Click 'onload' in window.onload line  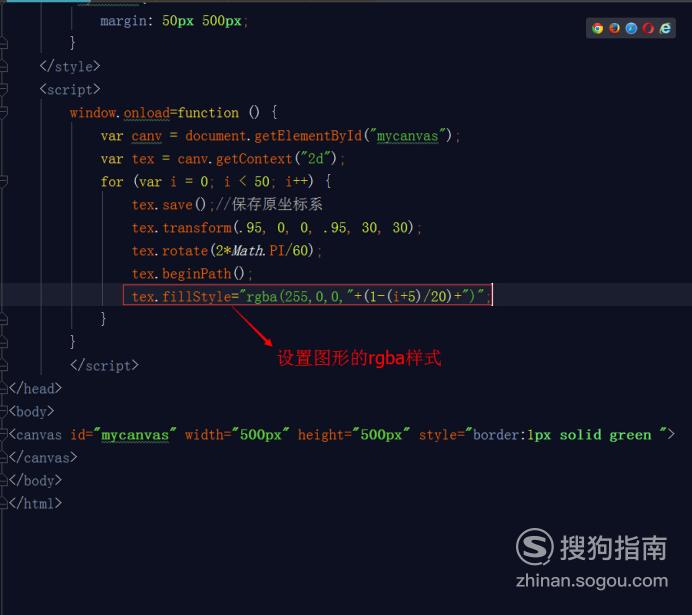(x=147, y=113)
